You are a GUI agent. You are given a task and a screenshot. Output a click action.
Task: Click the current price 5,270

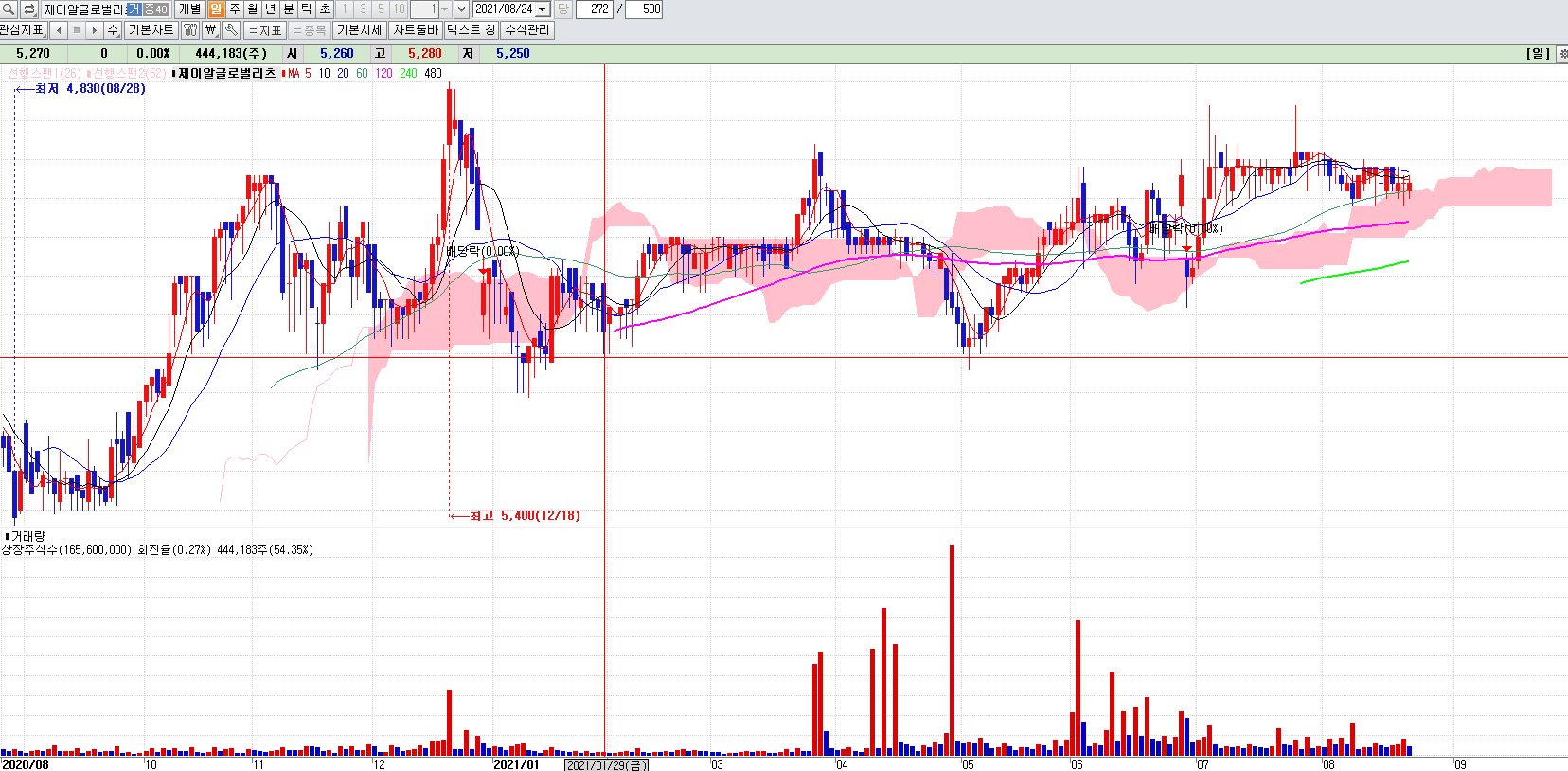click(33, 54)
